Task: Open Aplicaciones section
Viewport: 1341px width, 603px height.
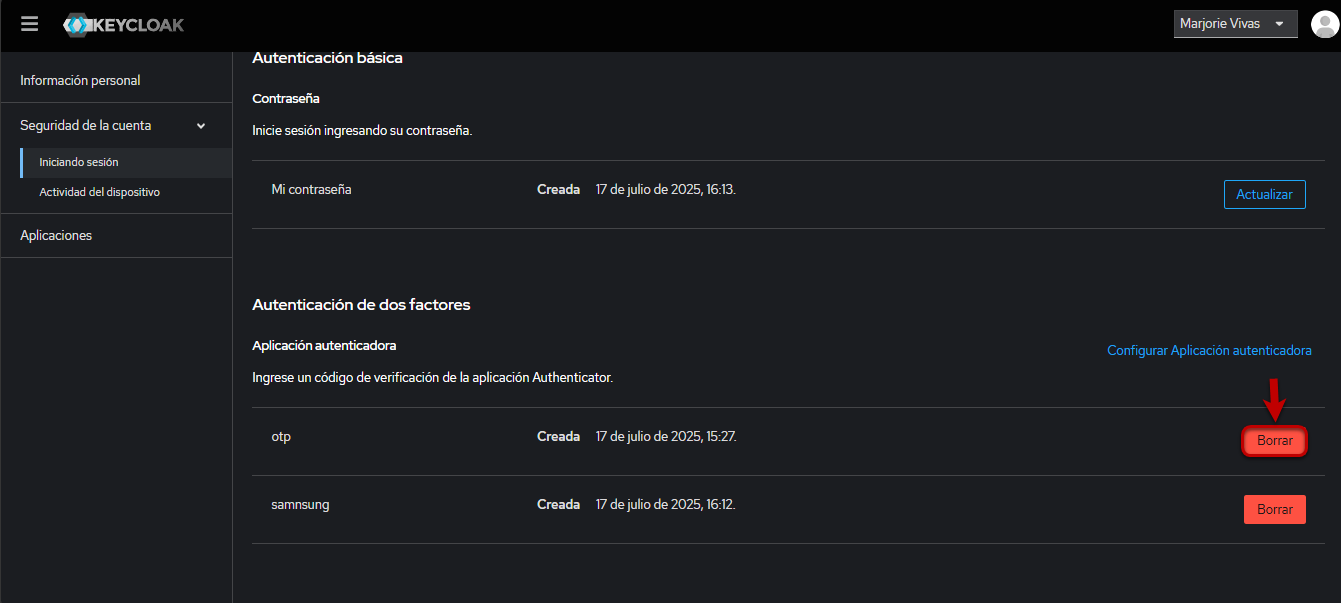Action: pos(56,235)
